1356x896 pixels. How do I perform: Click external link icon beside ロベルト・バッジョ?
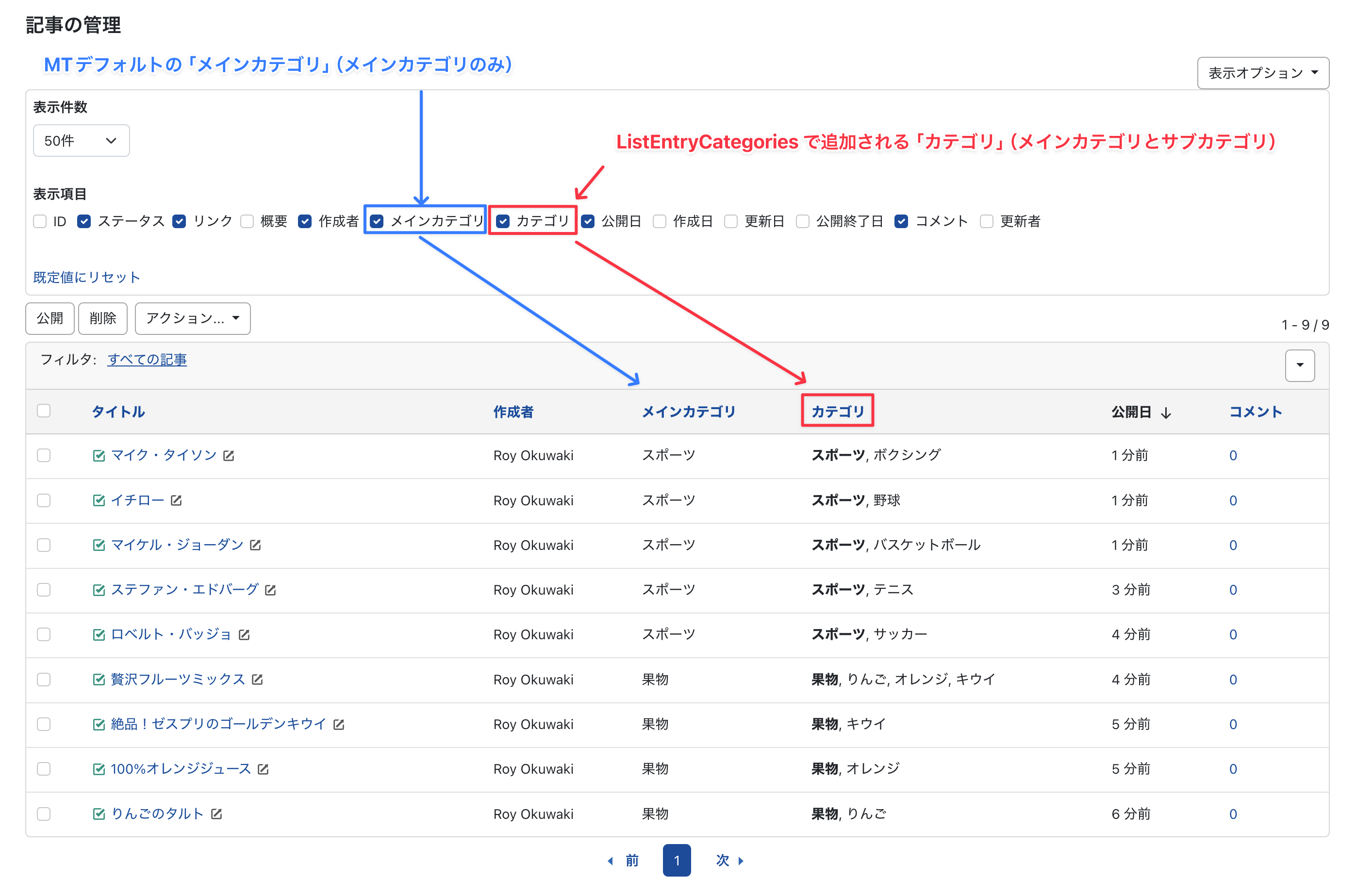tap(244, 635)
